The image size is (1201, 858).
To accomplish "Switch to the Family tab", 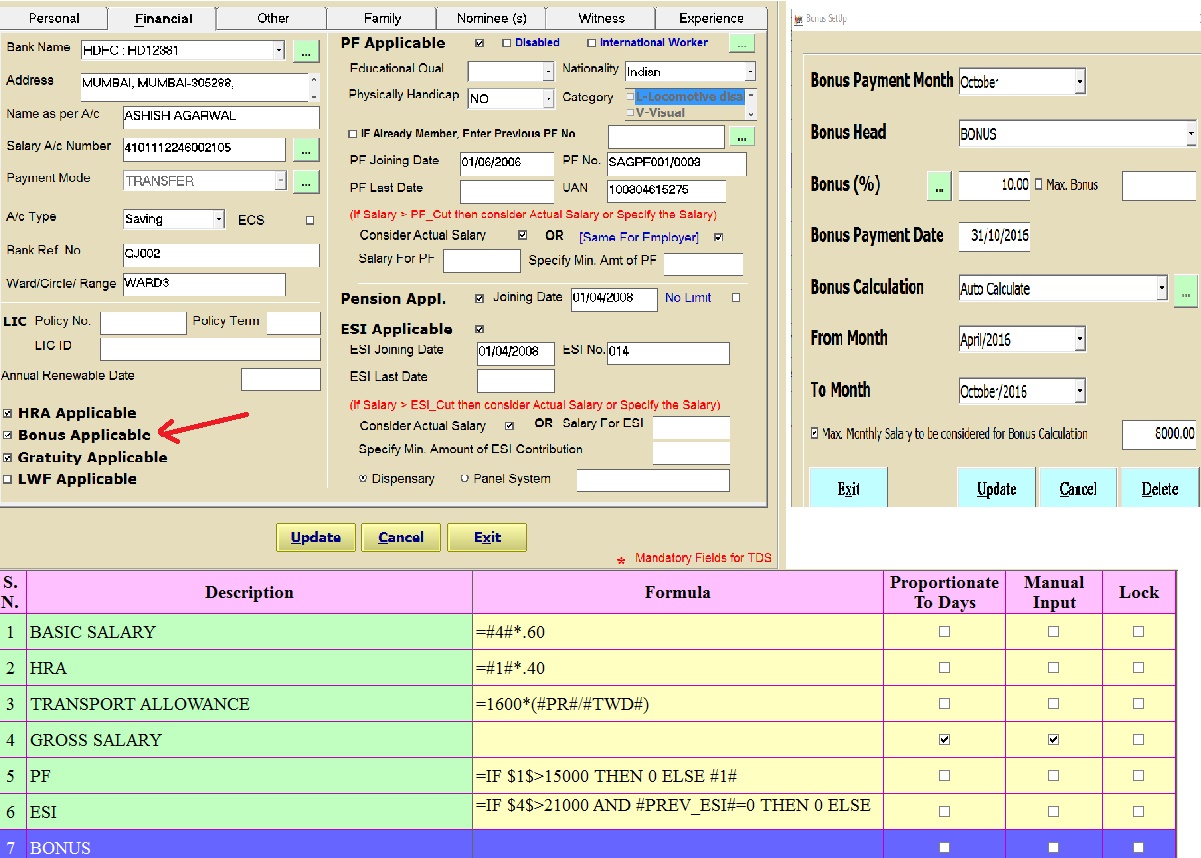I will coord(382,18).
